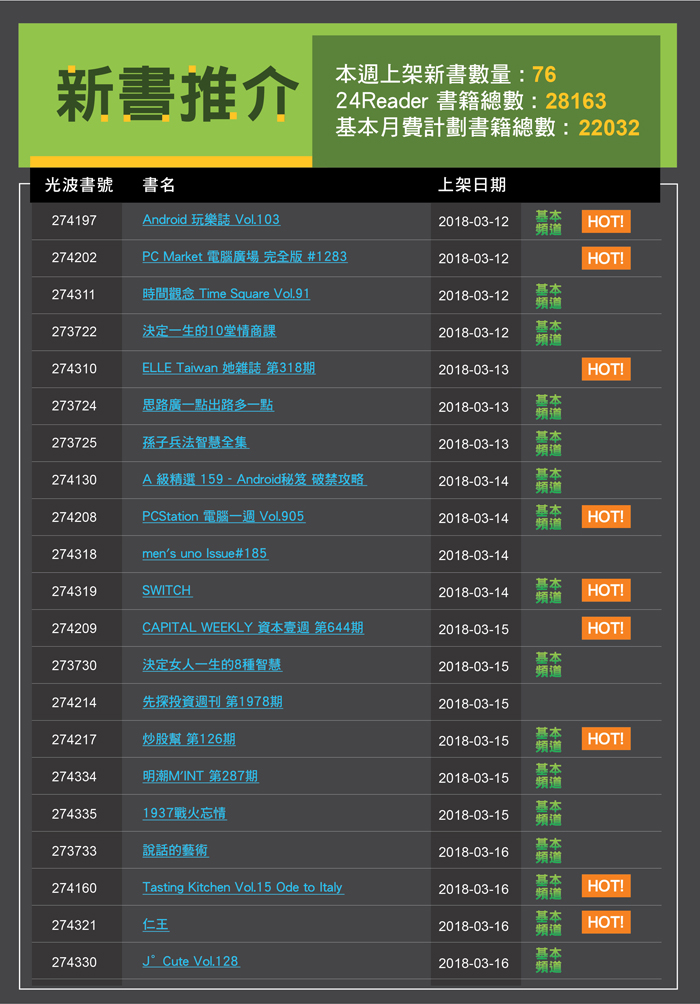700x1004 pixels.
Task: Open ELLE Taiwan 她雜誌 第318期
Action: coord(228,368)
